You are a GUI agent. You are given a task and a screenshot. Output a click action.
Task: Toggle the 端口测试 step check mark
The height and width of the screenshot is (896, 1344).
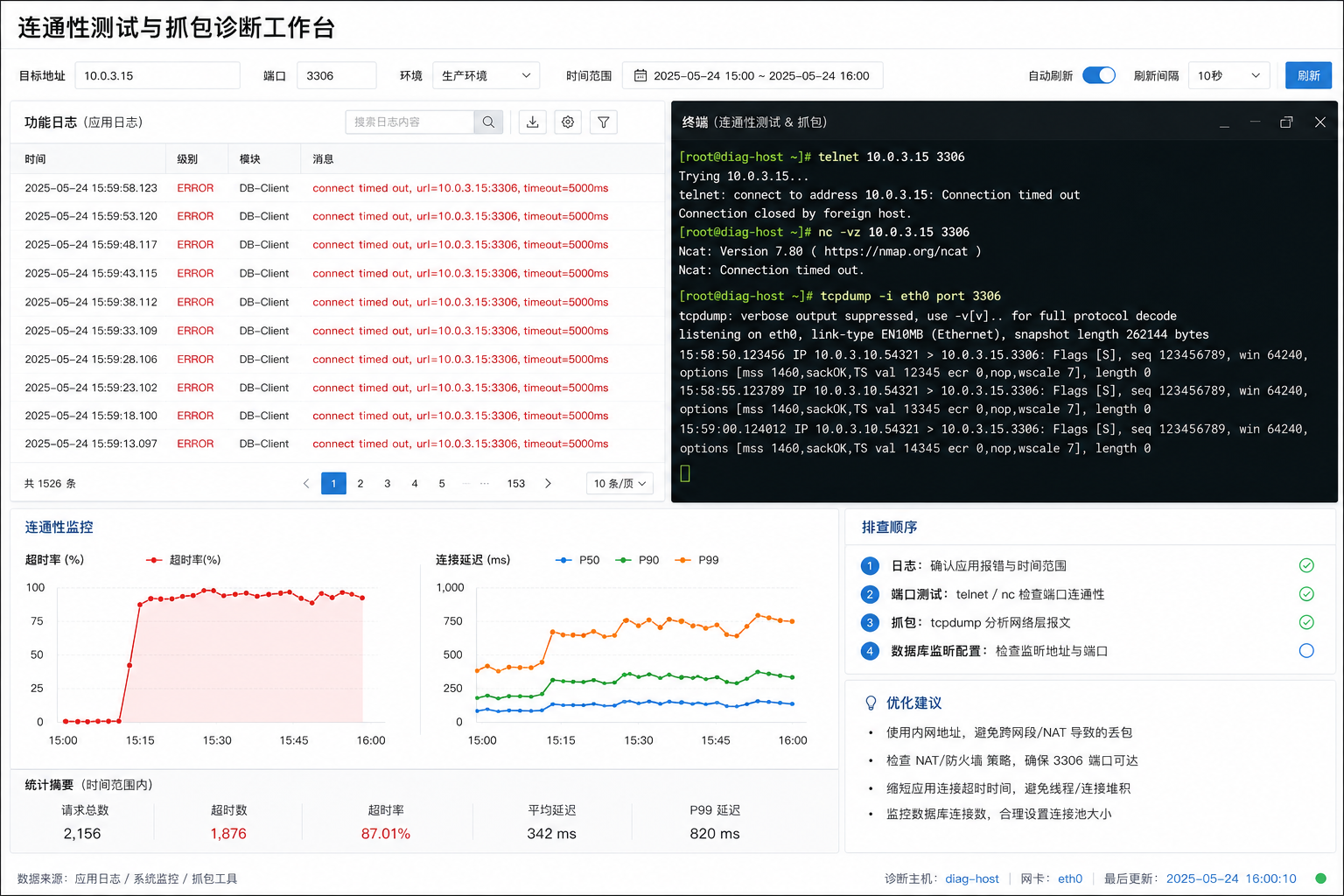[x=1306, y=594]
